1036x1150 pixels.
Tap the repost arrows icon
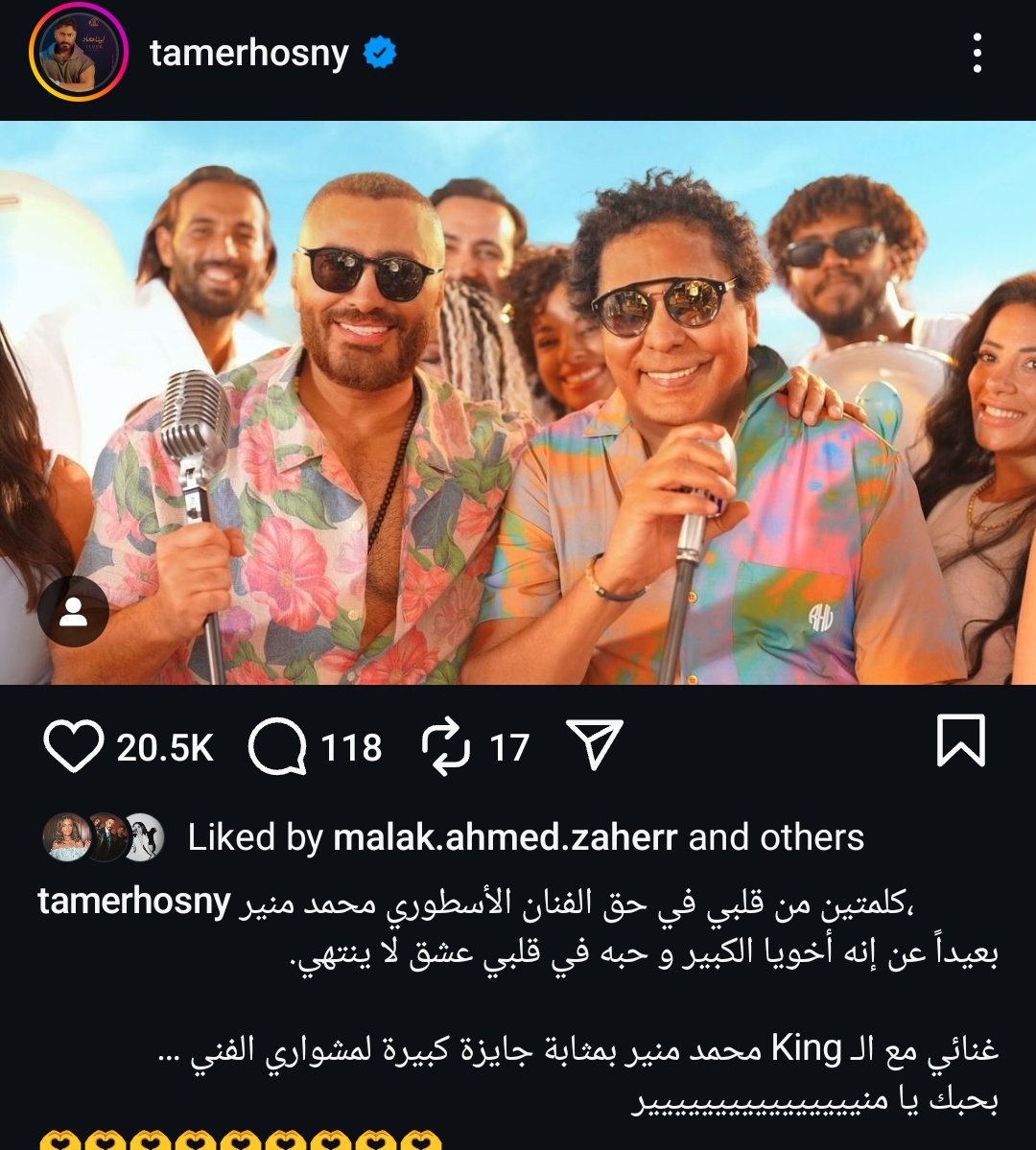446,746
